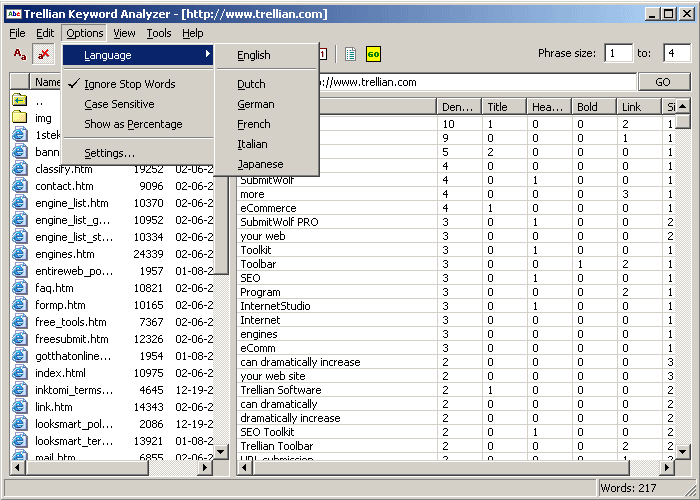Click the file icon beside entireweb_po
Image resolution: width=700 pixels, height=500 pixels.
pyautogui.click(x=19, y=271)
